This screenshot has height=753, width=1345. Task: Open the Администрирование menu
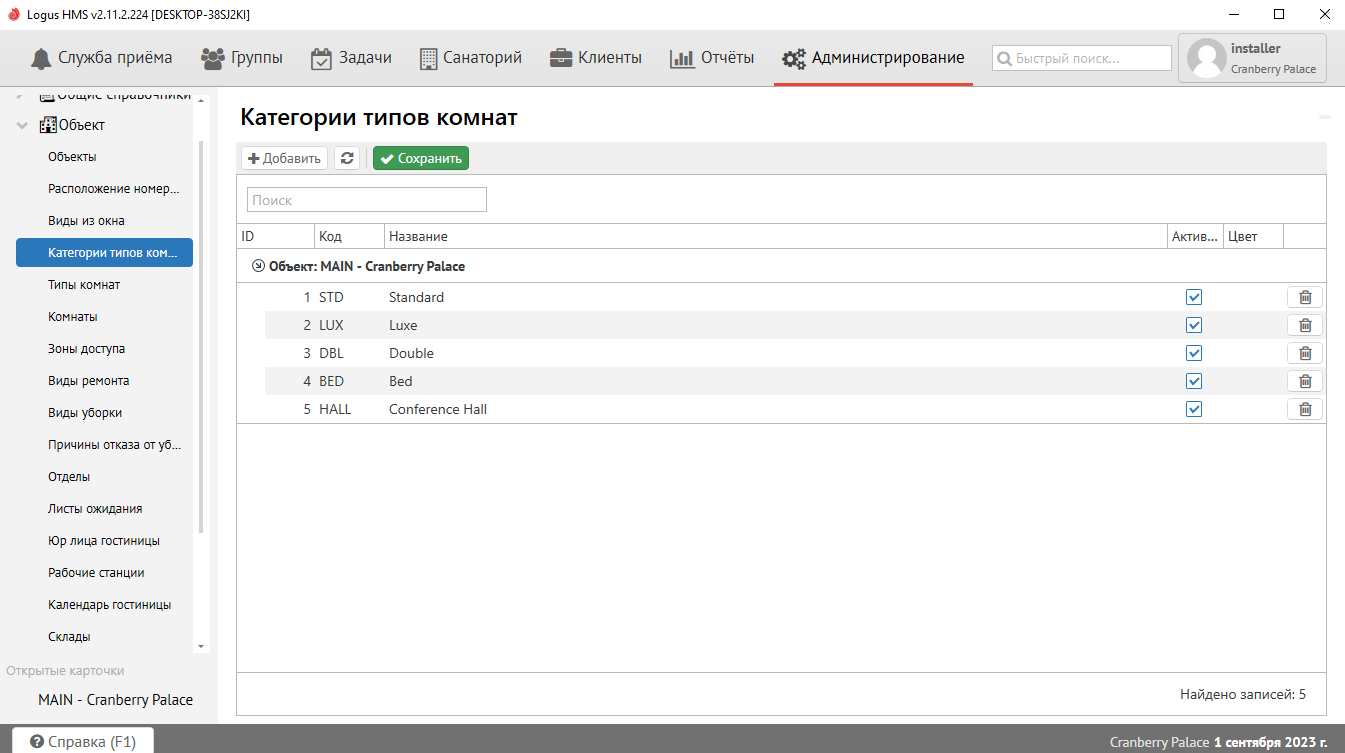(x=873, y=58)
